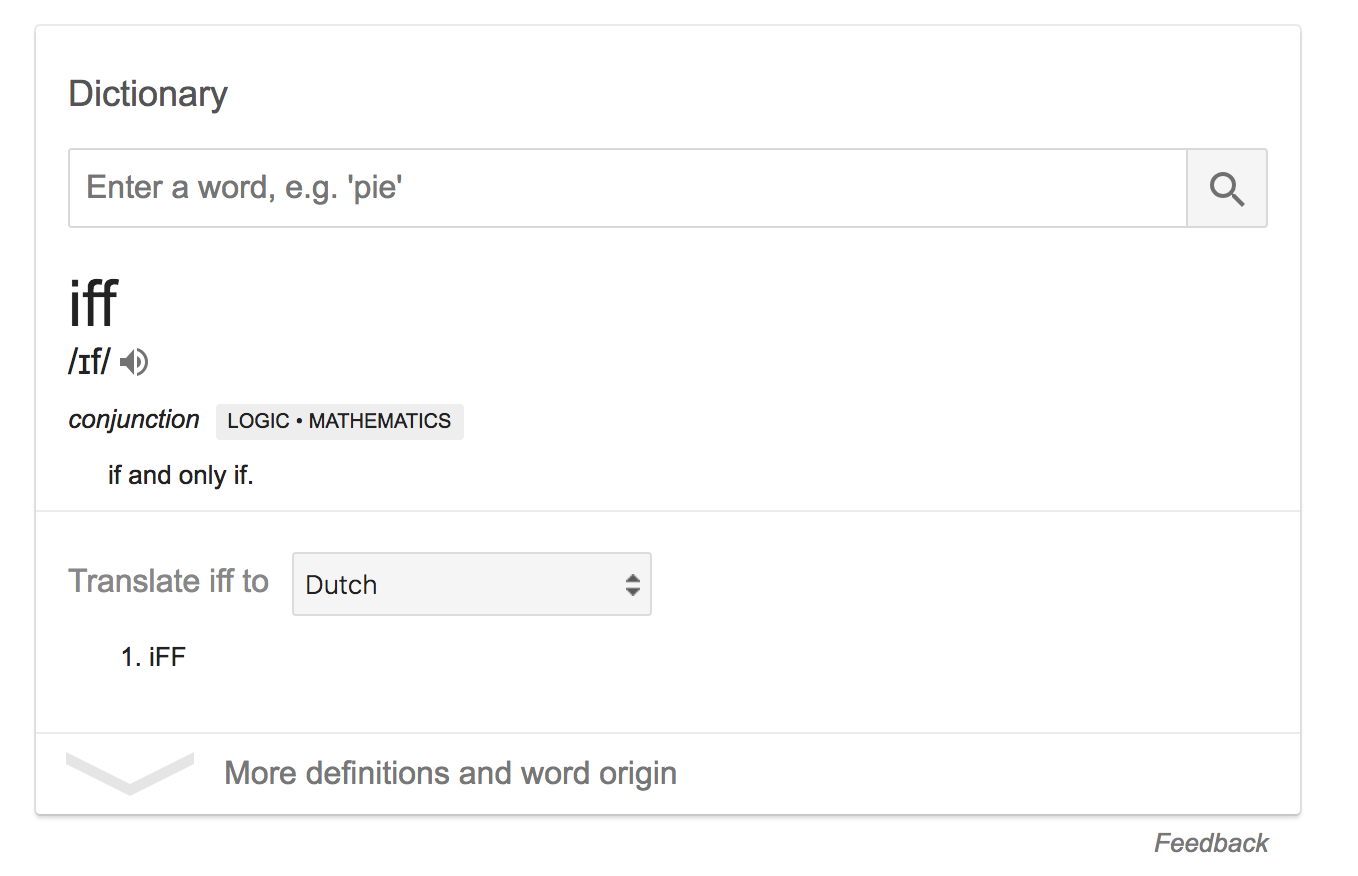Screen dimensions: 1358x876
Task: Click the phonetic transcription /ɪf/
Action: [x=89, y=362]
